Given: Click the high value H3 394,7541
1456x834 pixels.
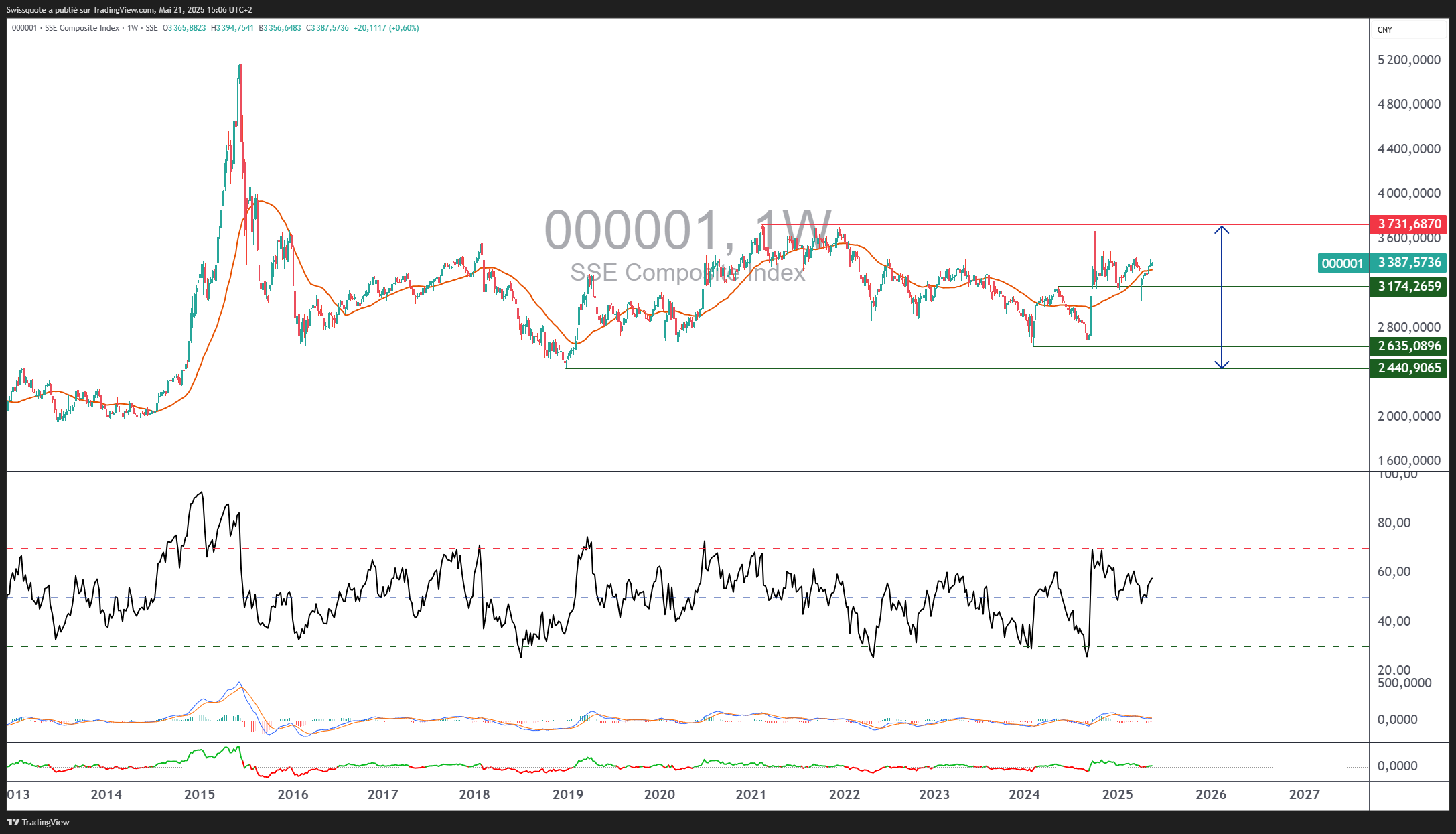Looking at the screenshot, I should click(x=232, y=28).
